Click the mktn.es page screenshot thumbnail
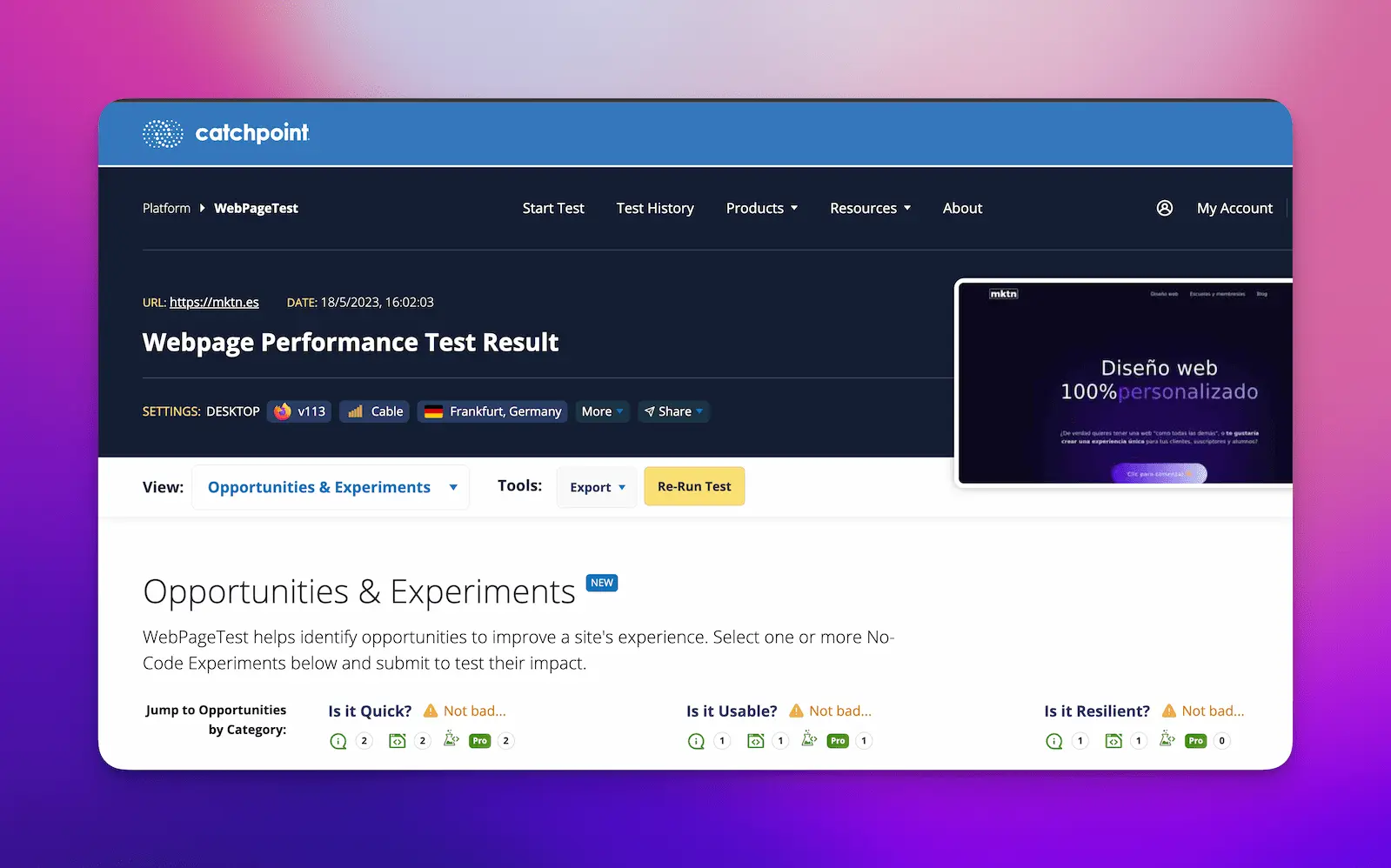 1124,383
